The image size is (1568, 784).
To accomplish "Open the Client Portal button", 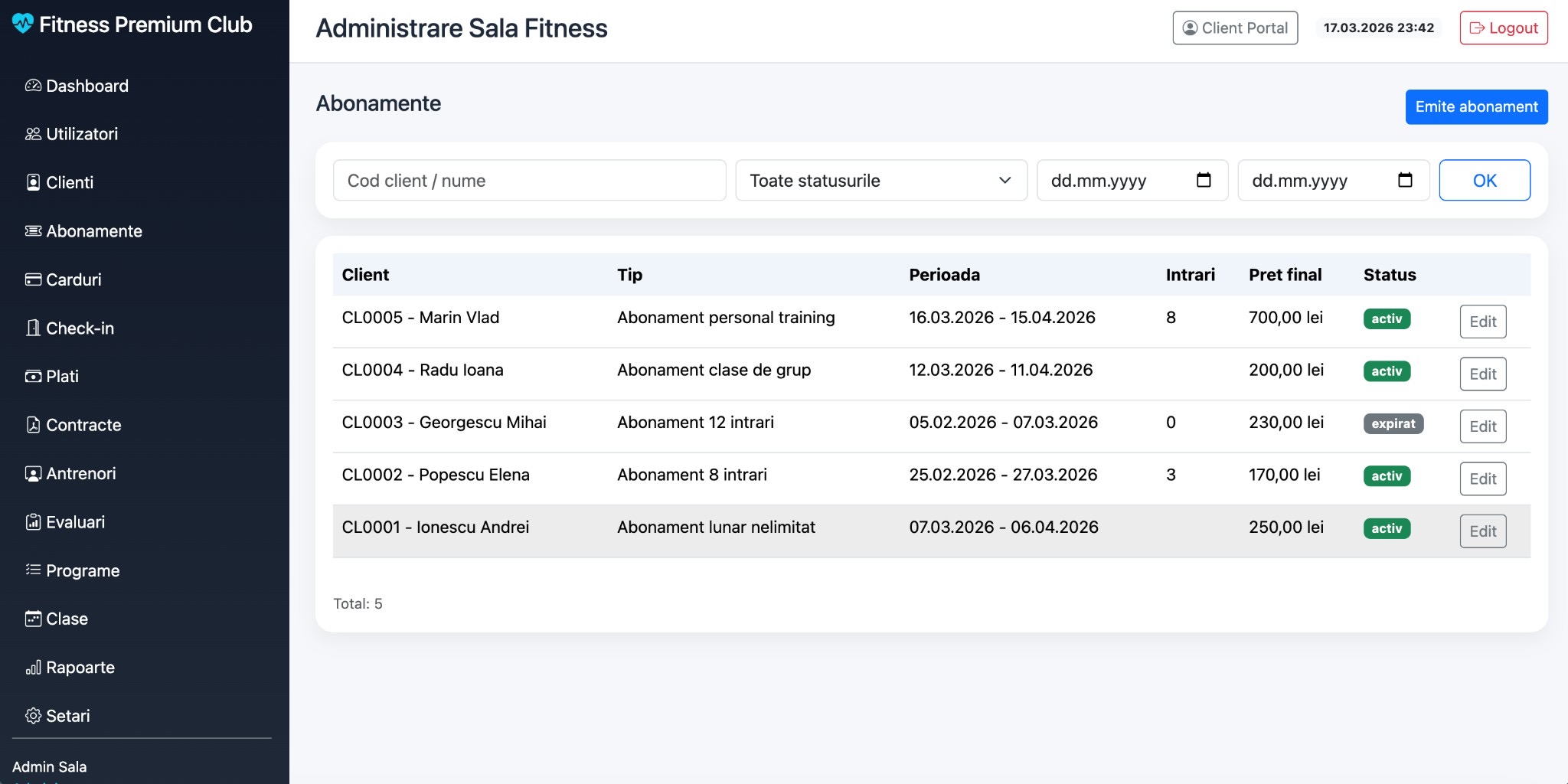I will coord(1235,28).
